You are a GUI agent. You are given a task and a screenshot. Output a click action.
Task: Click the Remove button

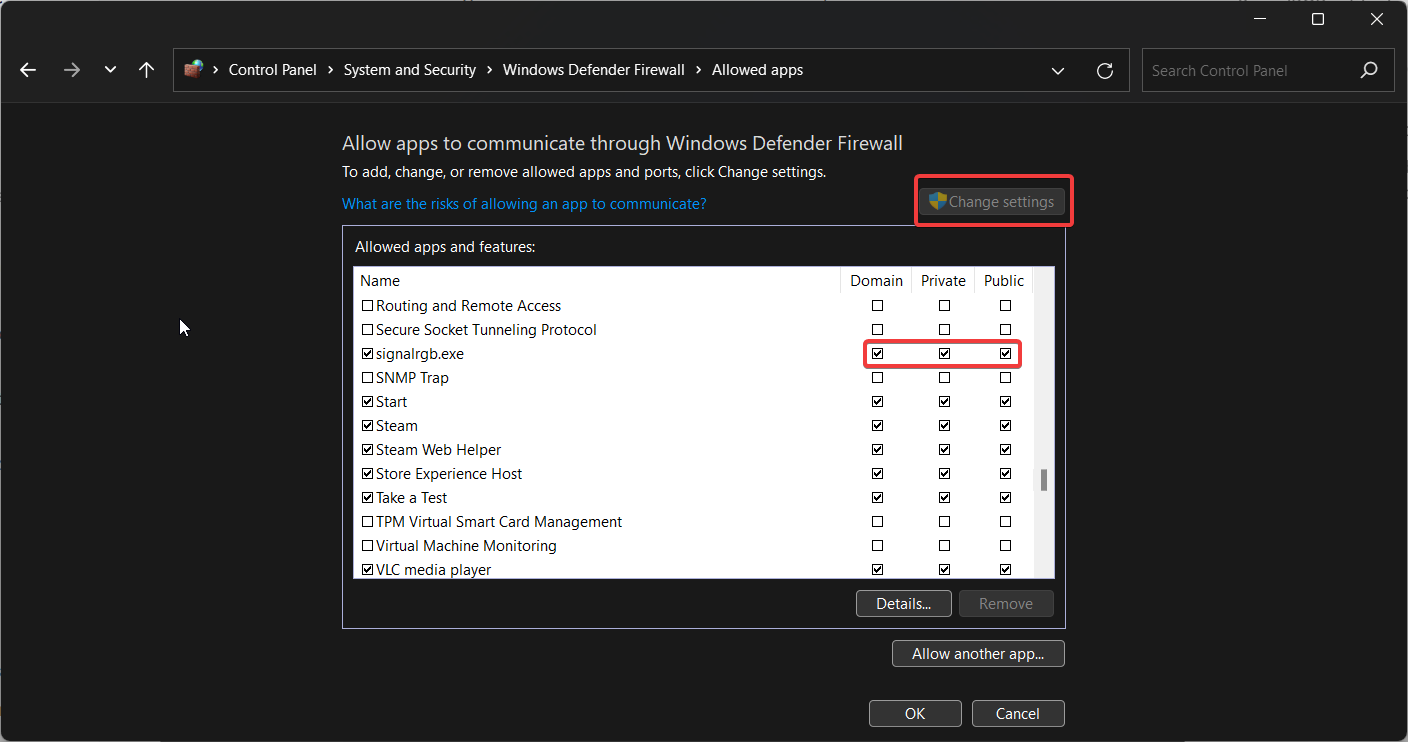[1006, 603]
